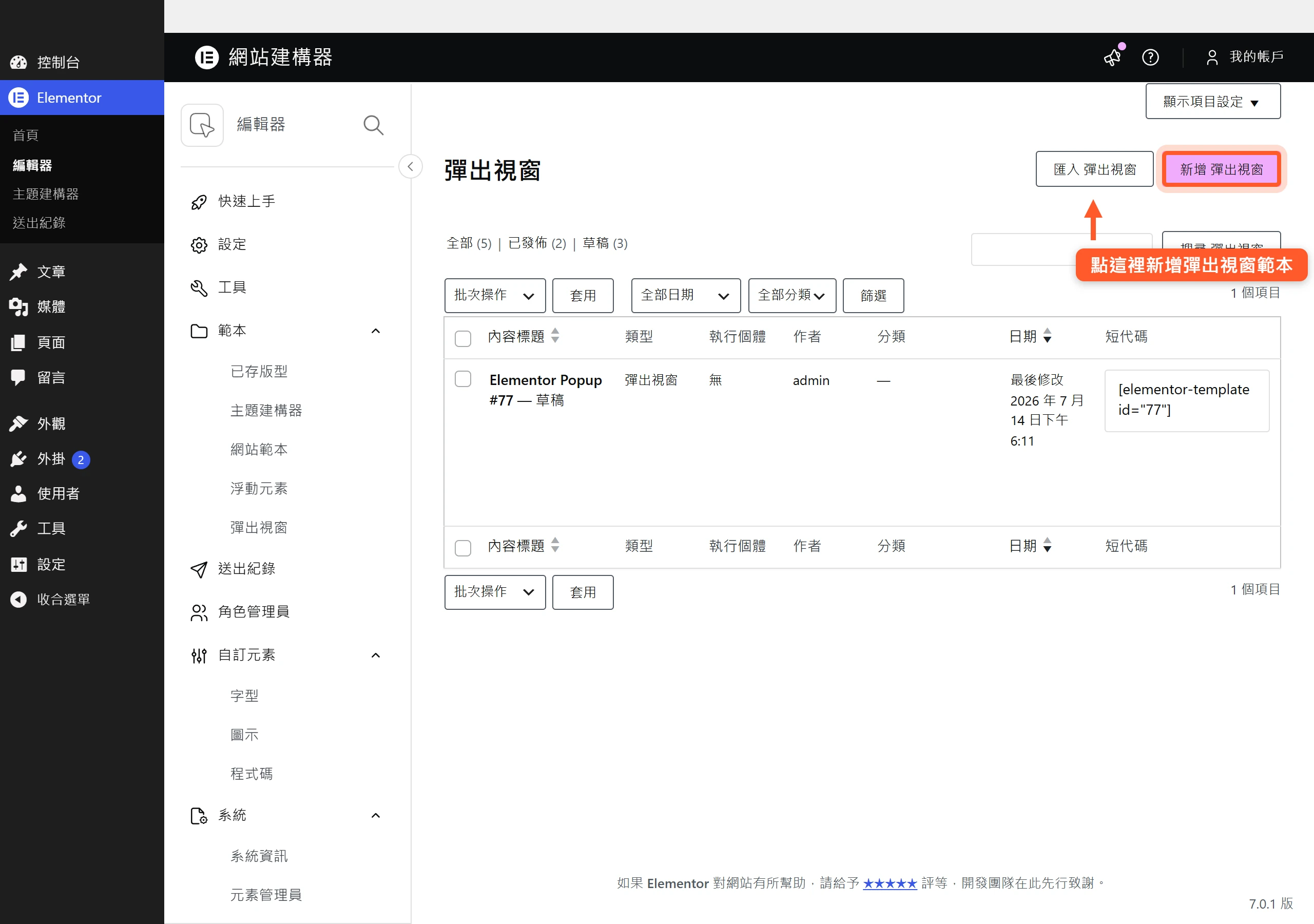Click the 篩選 button

point(873,295)
